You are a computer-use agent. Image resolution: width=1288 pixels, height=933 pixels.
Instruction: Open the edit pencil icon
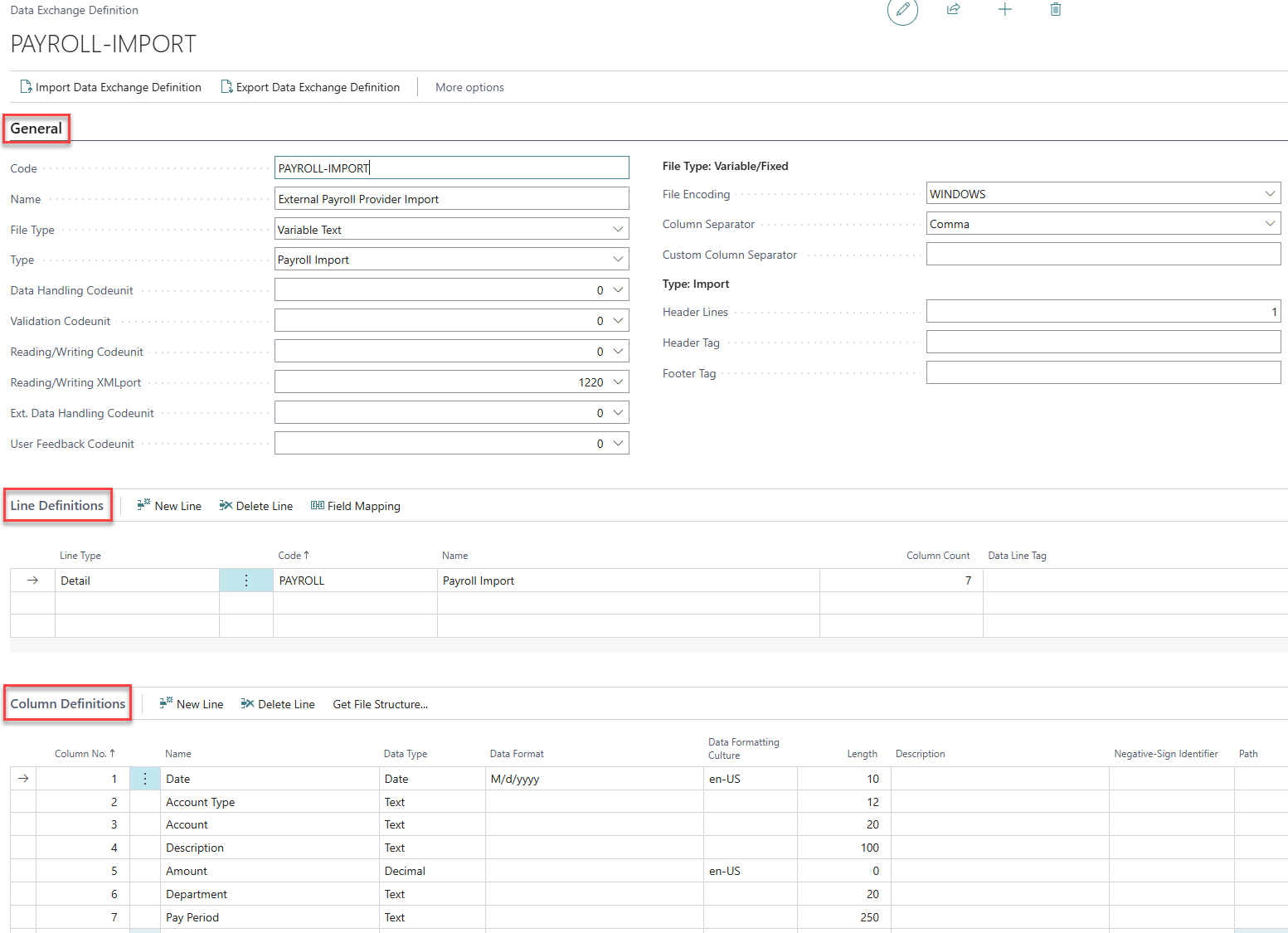coord(902,13)
